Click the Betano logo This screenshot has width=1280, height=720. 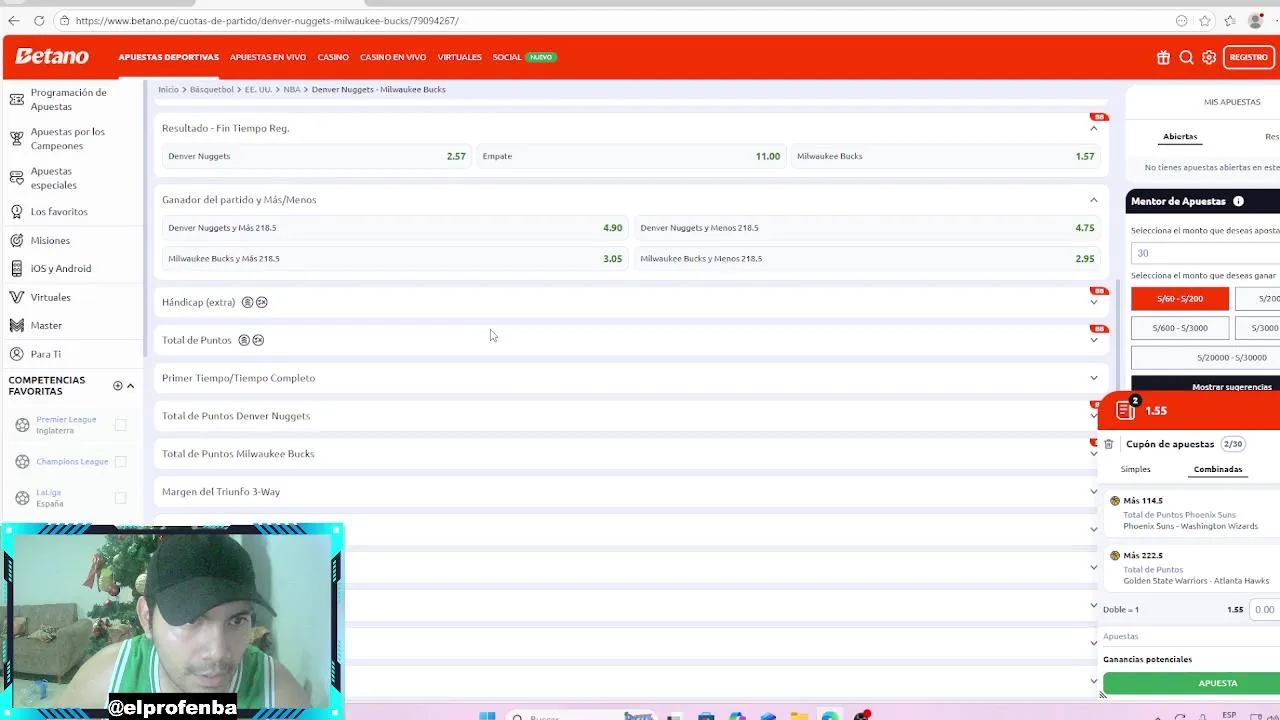52,57
